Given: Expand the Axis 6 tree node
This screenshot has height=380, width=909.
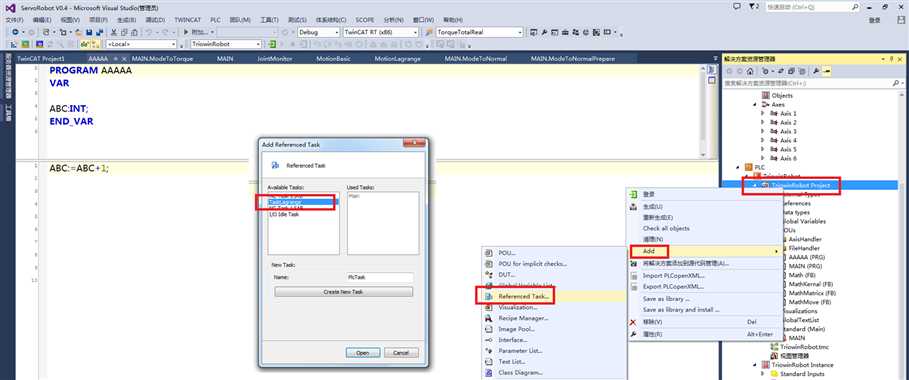Looking at the screenshot, I should [x=762, y=158].
